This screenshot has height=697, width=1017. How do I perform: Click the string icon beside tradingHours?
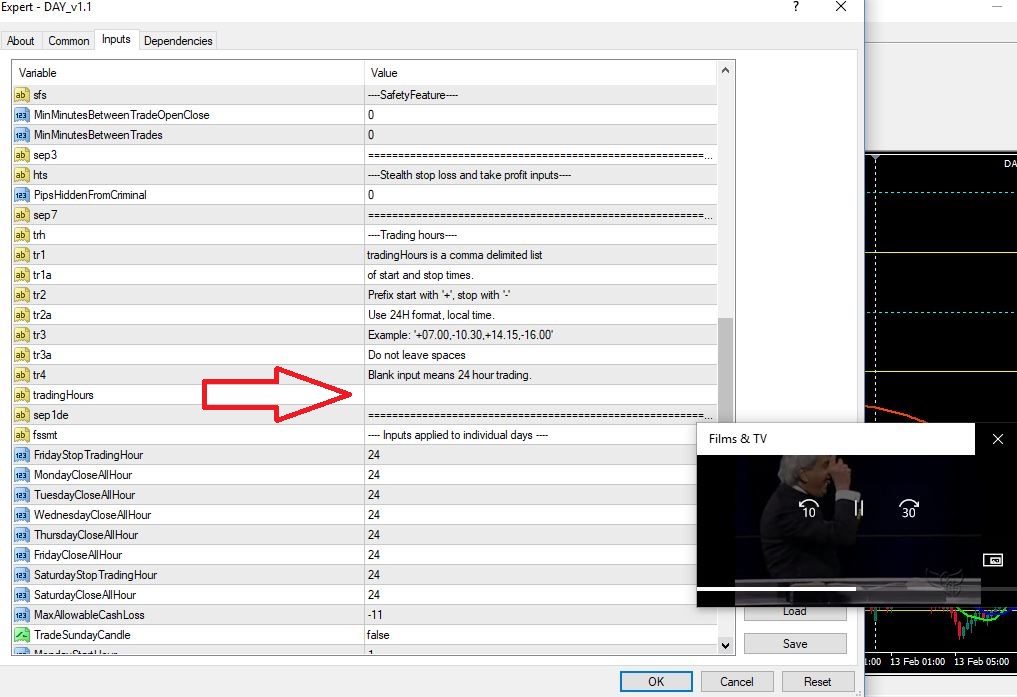(x=21, y=395)
